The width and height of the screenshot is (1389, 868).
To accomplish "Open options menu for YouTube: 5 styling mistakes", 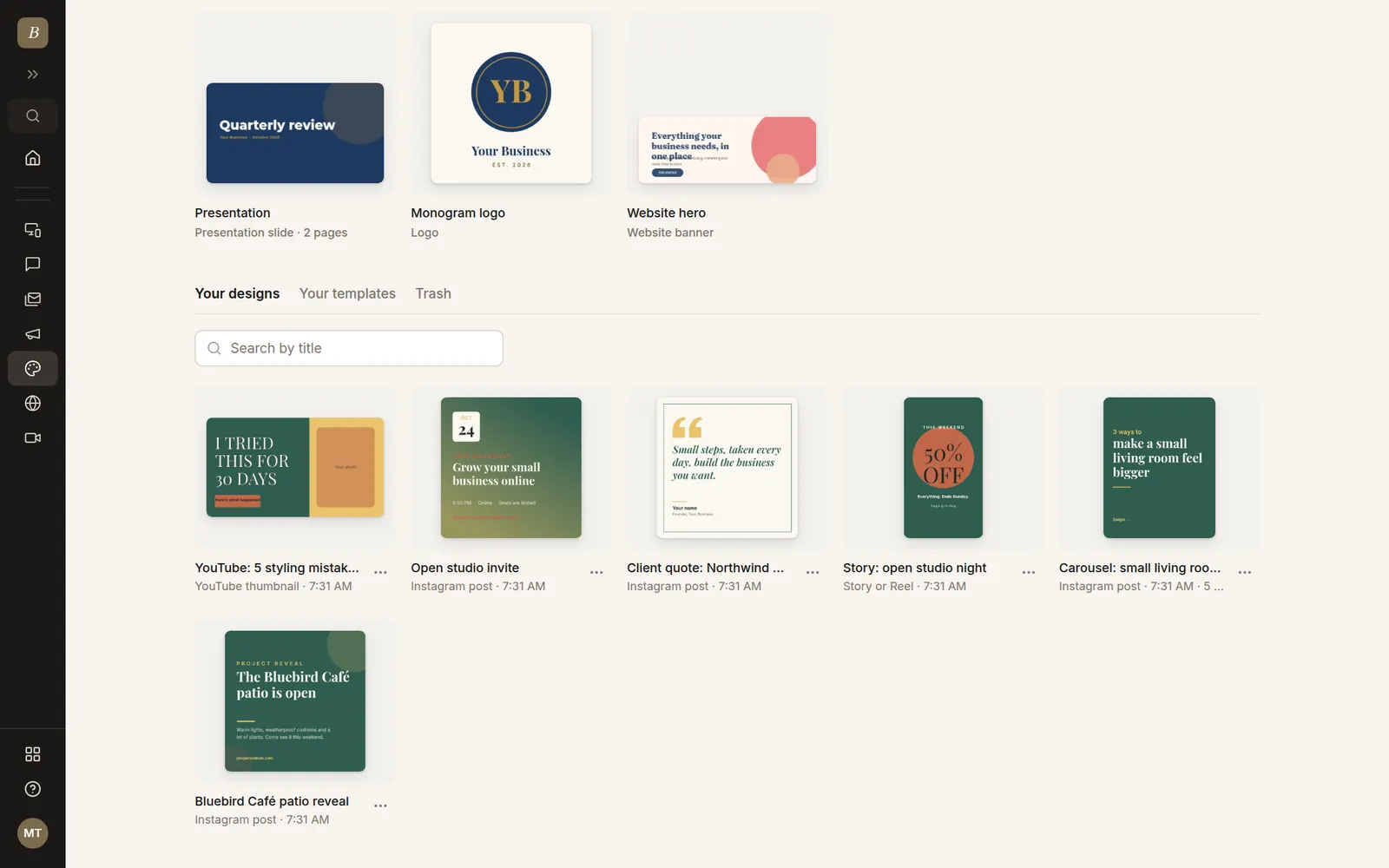I will [x=380, y=573].
